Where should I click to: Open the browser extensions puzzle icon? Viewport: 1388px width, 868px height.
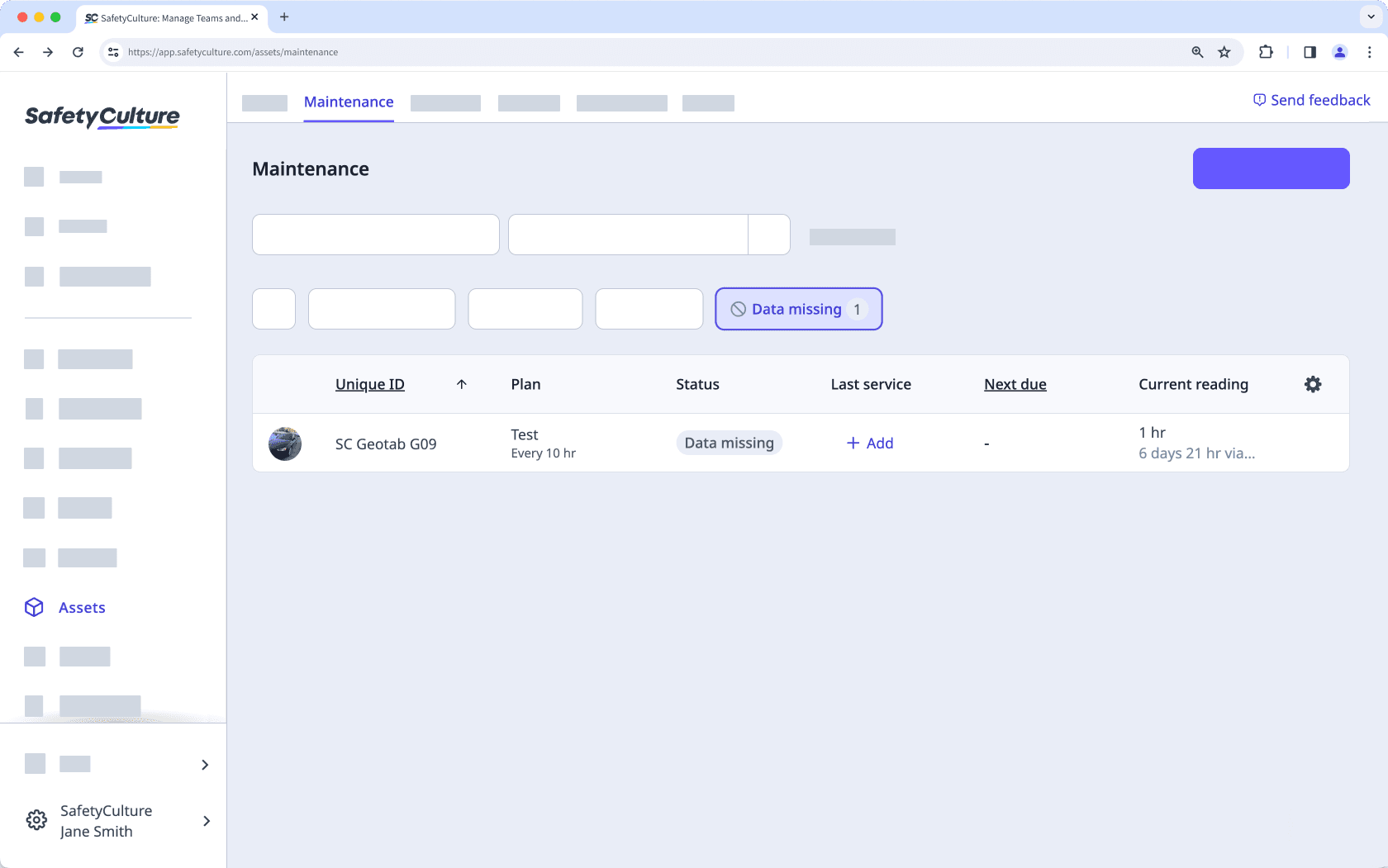(x=1266, y=52)
